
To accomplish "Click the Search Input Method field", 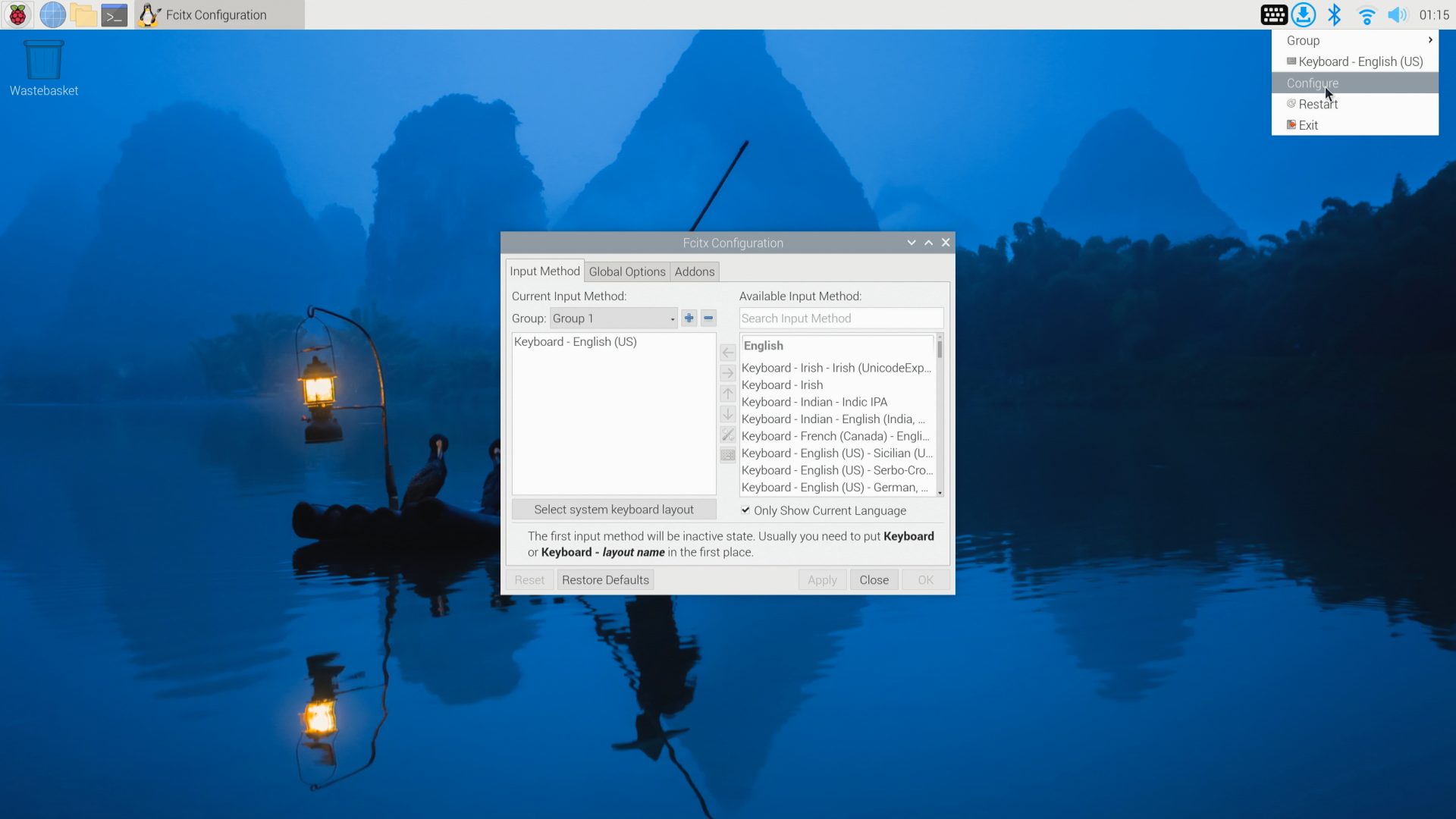I will (x=840, y=318).
